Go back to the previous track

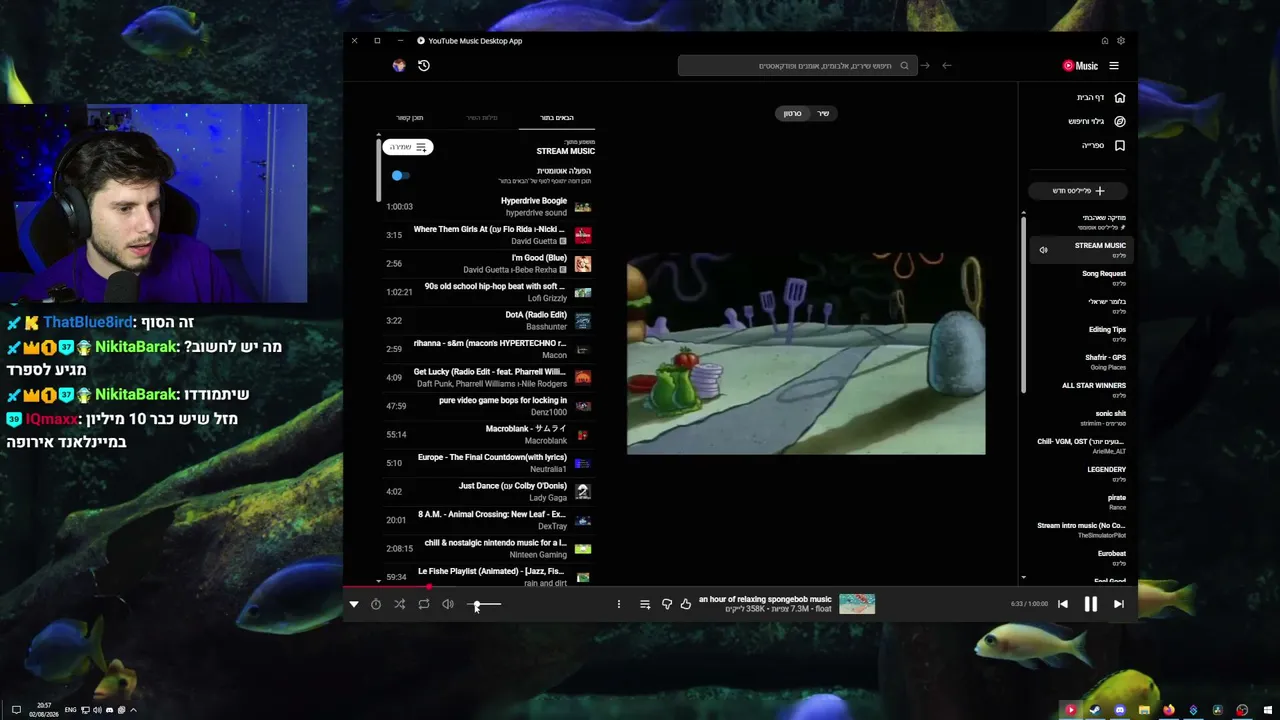tap(1062, 604)
